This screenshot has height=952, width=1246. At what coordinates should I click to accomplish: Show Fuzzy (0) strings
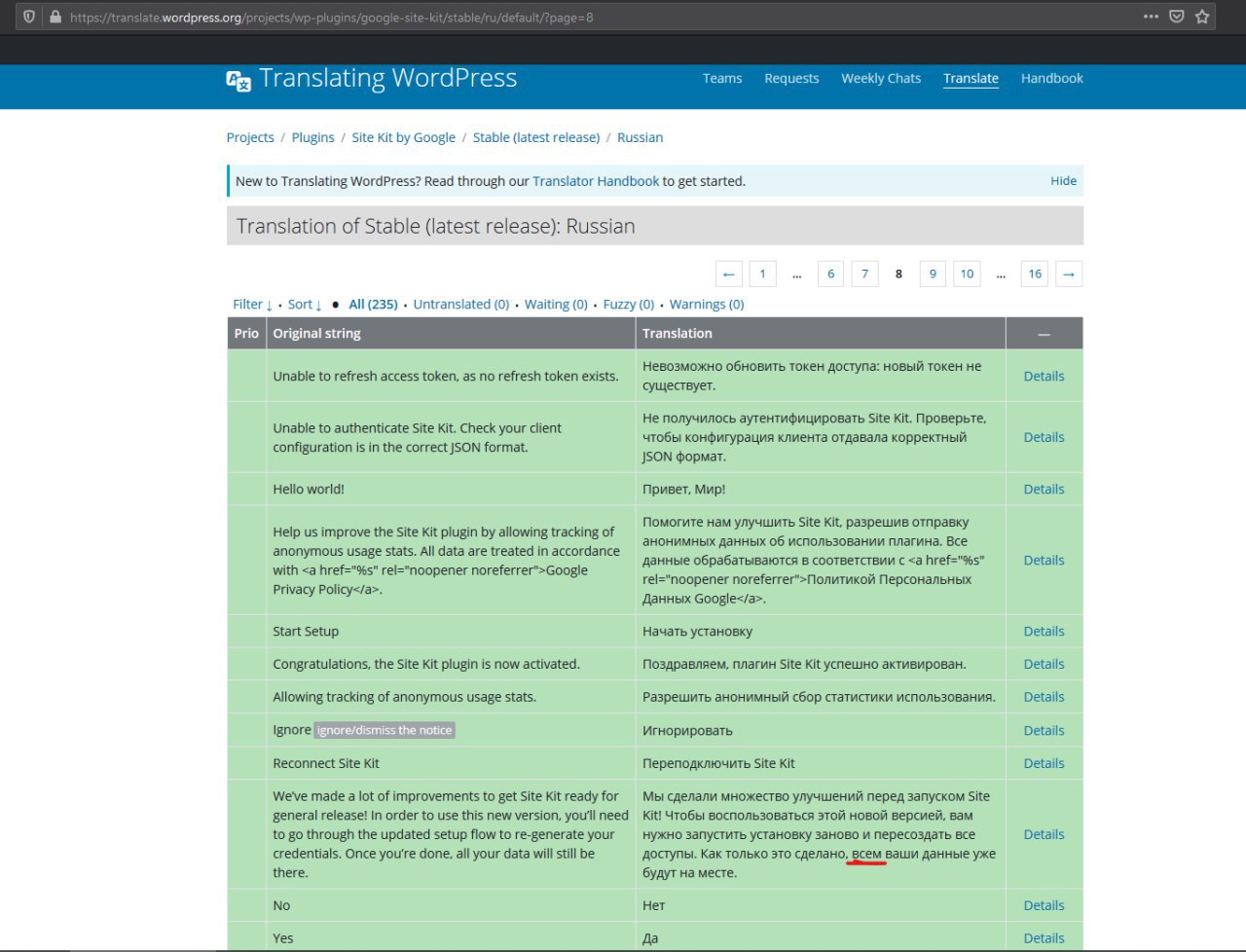(628, 304)
